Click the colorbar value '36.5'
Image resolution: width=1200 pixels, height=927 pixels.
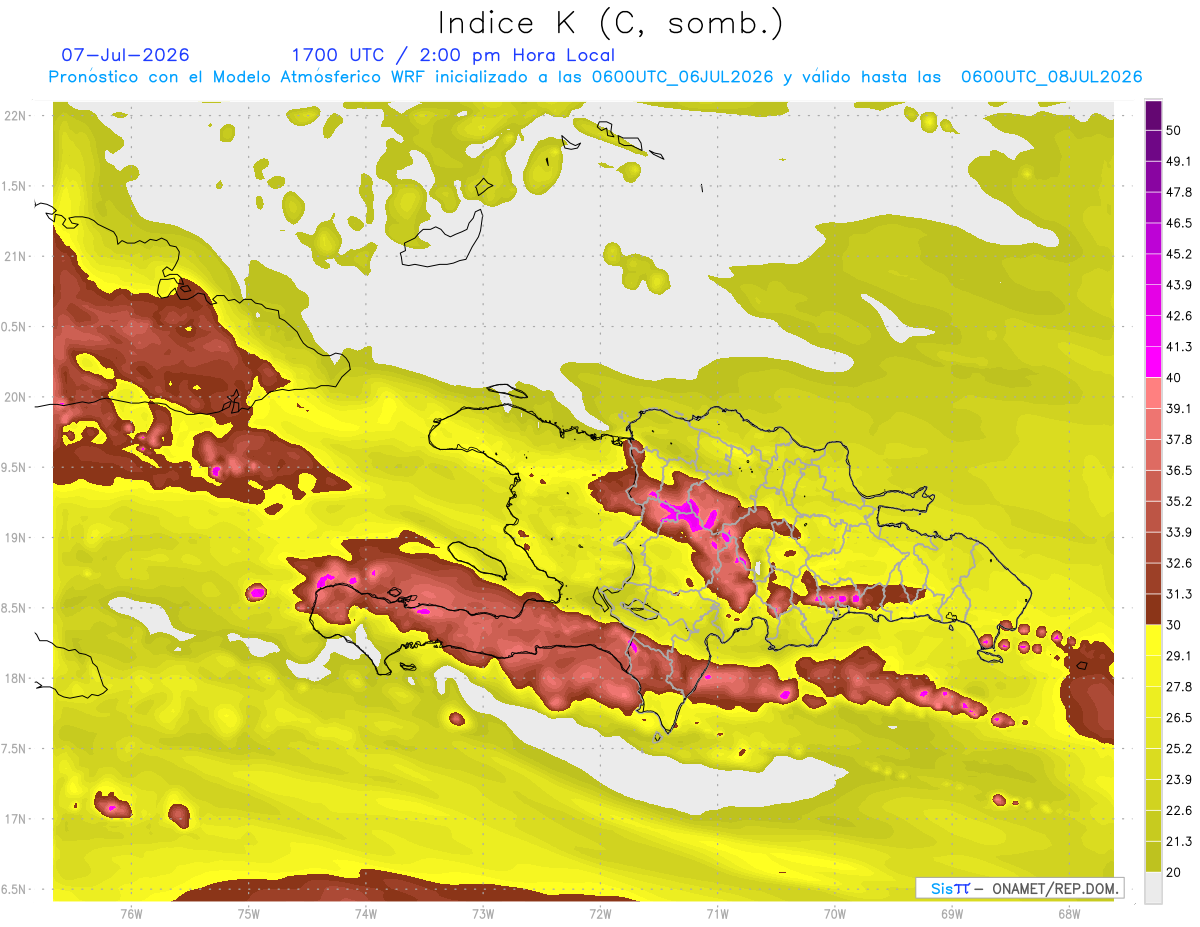pyautogui.click(x=1178, y=470)
